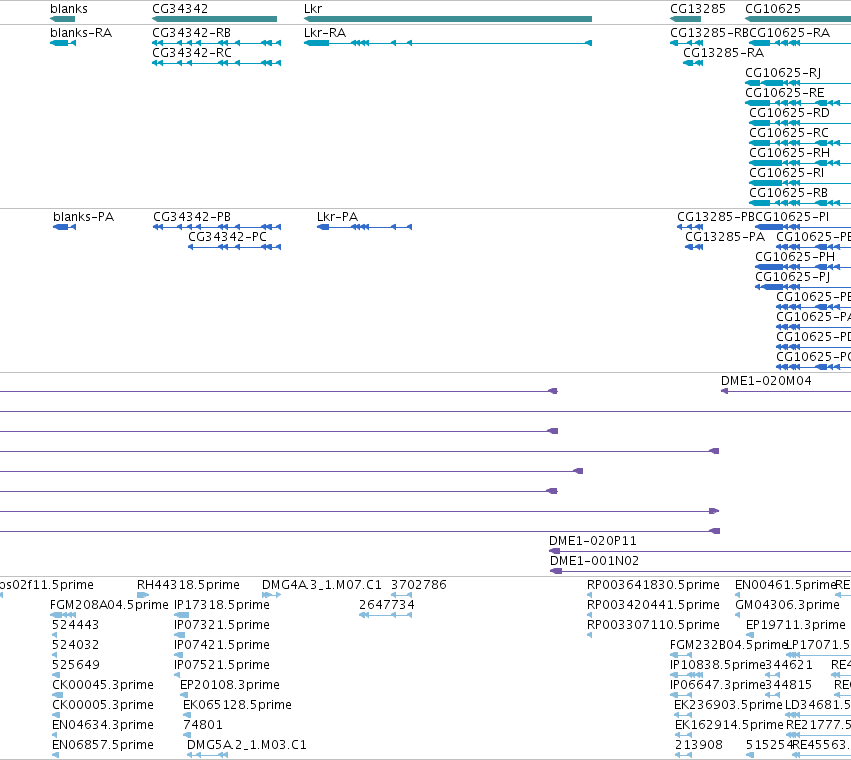Open the EN04634.3prime EST

54,736
